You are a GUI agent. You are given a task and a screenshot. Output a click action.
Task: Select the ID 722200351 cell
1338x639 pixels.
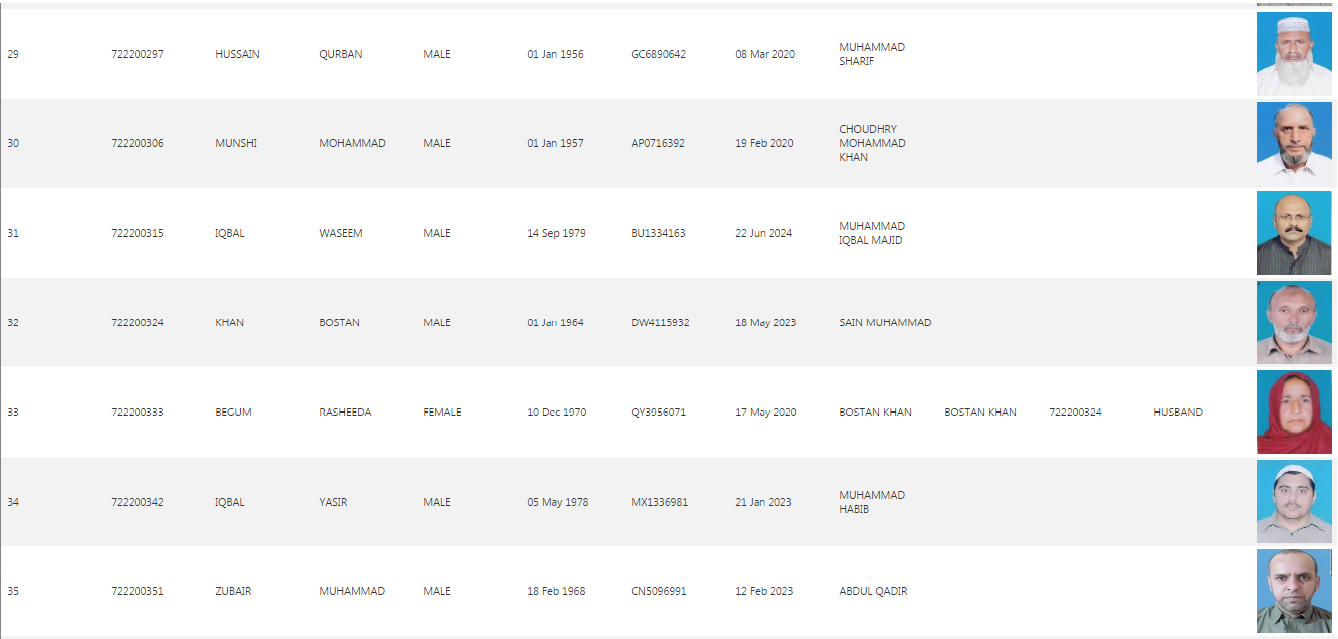click(x=137, y=591)
